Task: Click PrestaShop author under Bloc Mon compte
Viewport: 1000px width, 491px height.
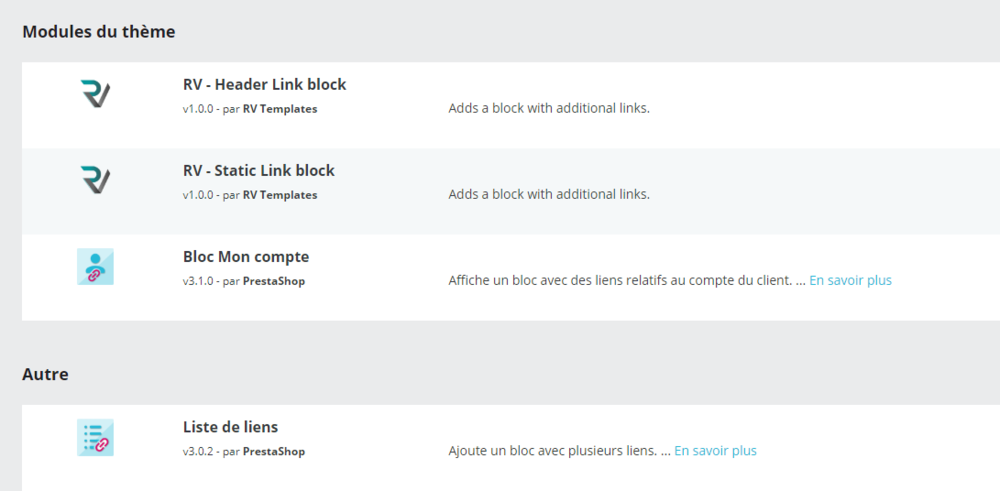Action: coord(274,281)
